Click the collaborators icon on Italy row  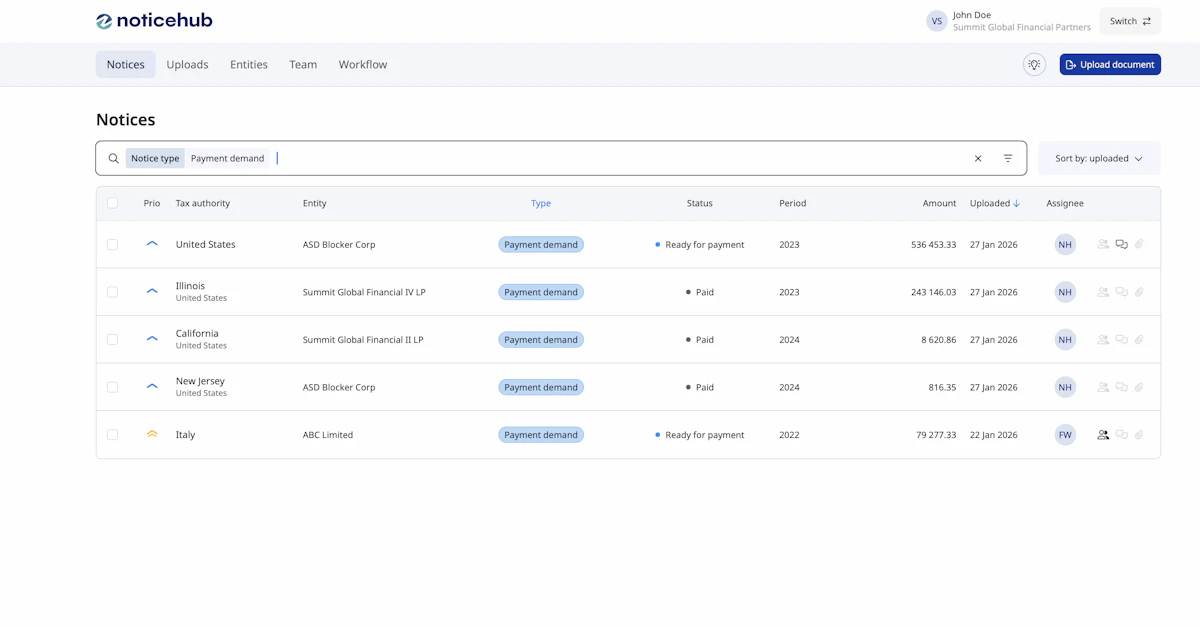click(1103, 435)
